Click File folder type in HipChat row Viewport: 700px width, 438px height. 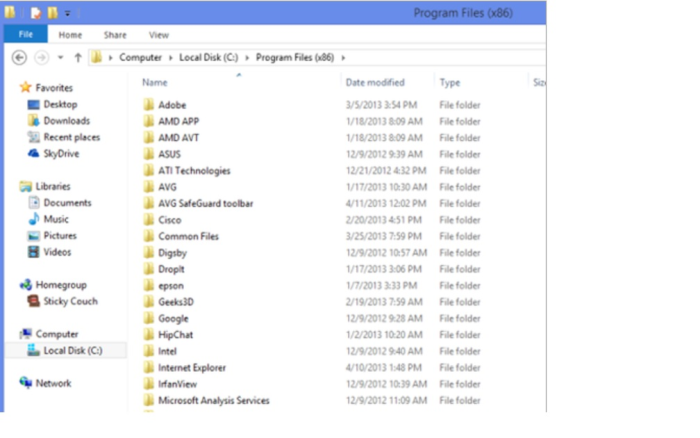pos(460,335)
